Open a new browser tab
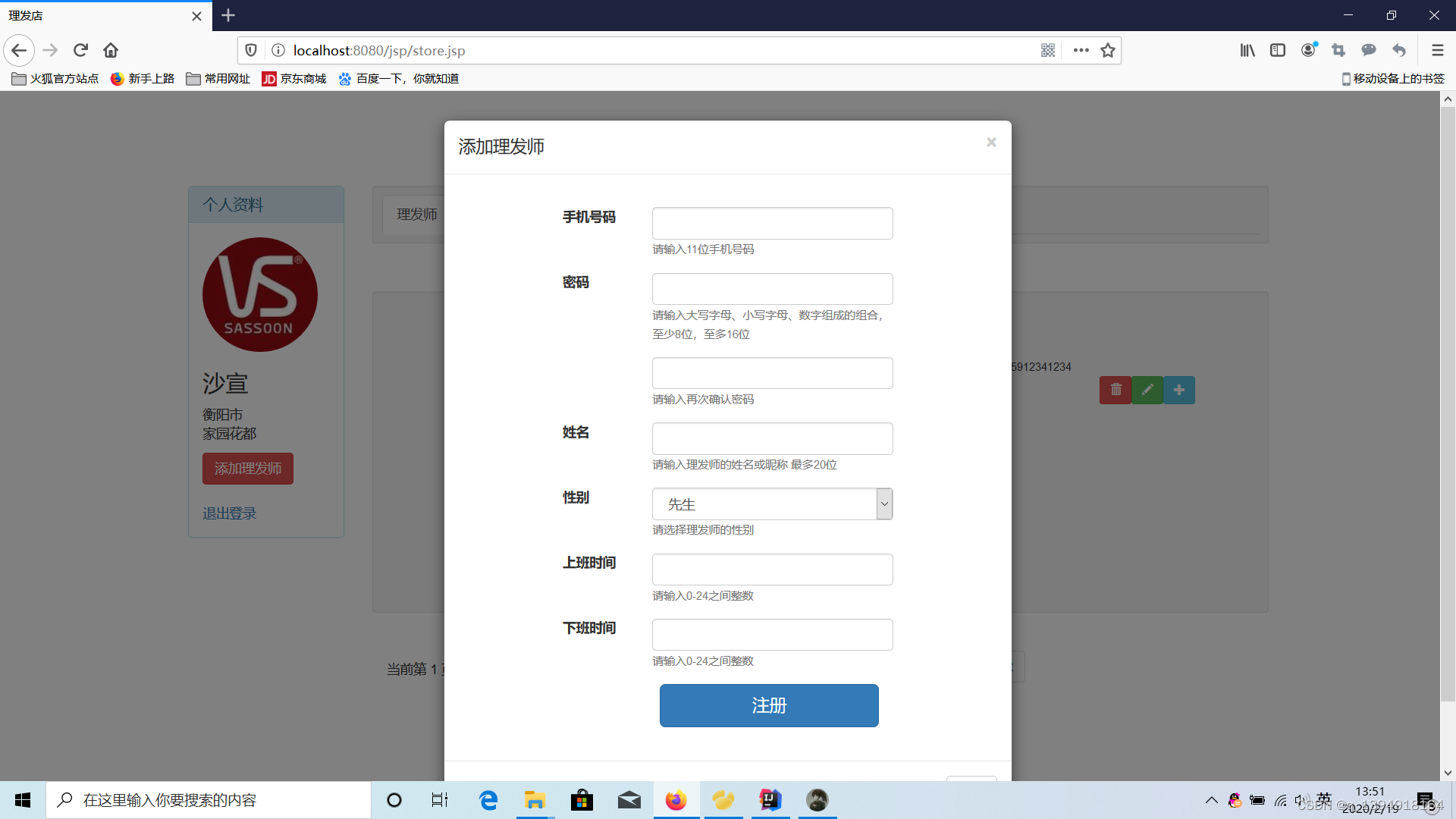This screenshot has height=819, width=1456. pyautogui.click(x=228, y=15)
